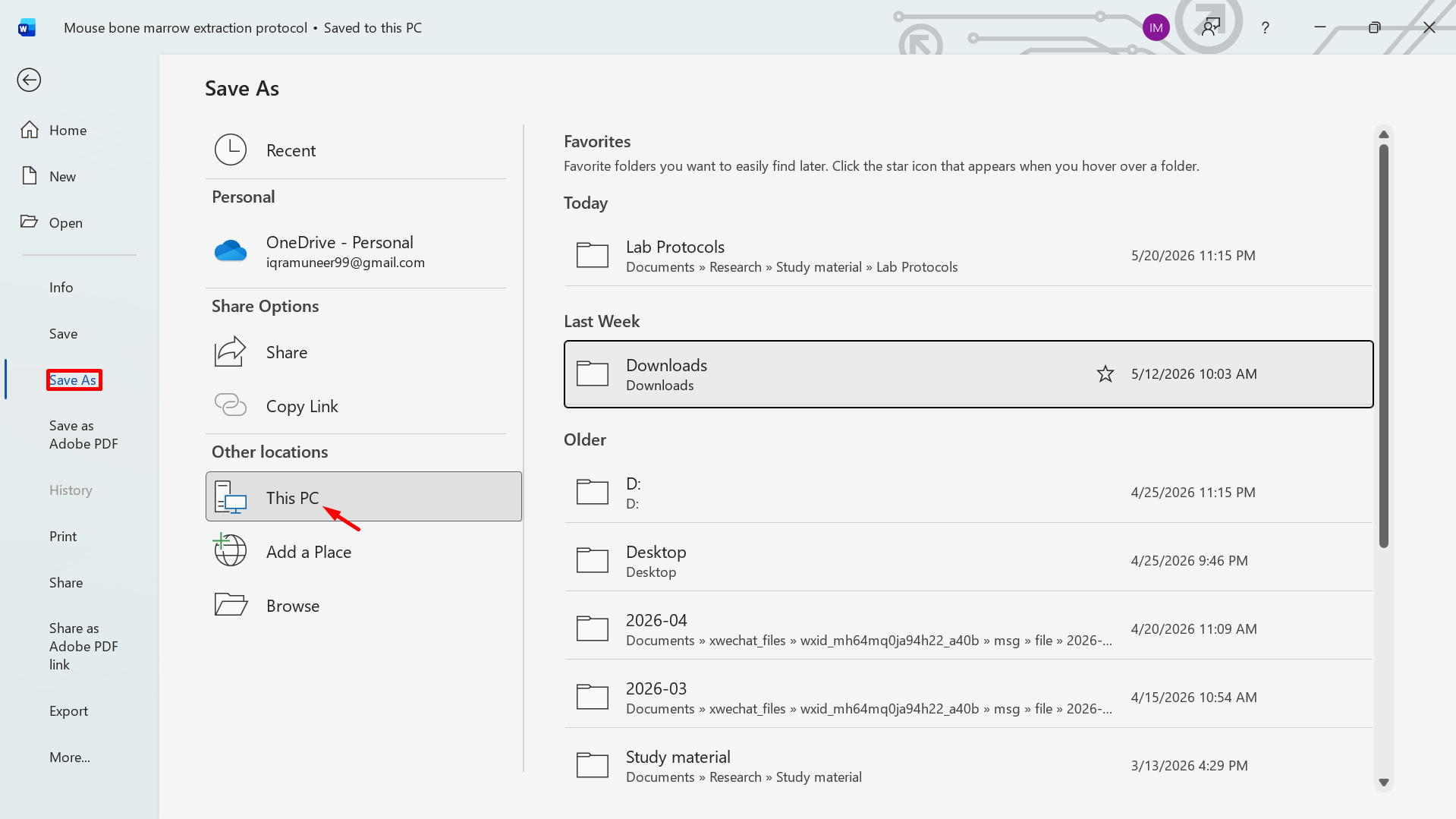Go back using the back arrow icon
1456x819 pixels.
coord(29,80)
